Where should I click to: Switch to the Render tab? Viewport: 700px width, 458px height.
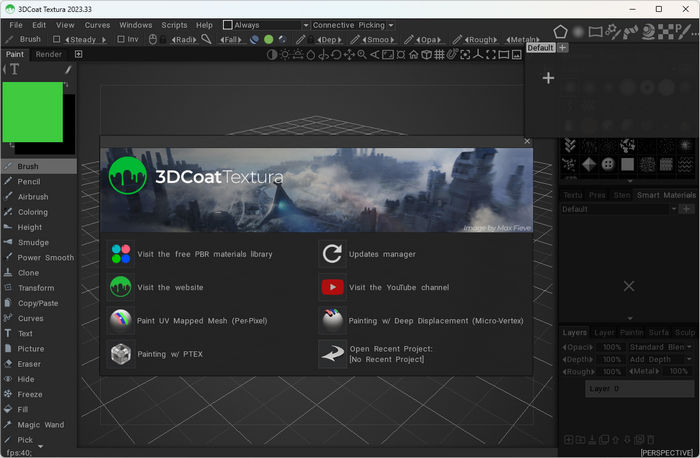point(49,54)
